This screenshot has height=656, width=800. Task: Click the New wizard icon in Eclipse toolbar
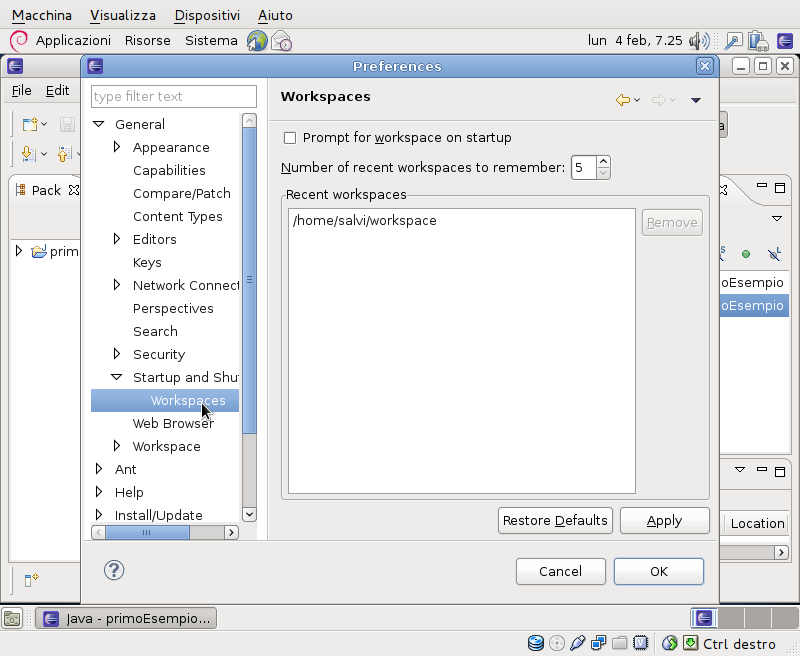tap(30, 124)
